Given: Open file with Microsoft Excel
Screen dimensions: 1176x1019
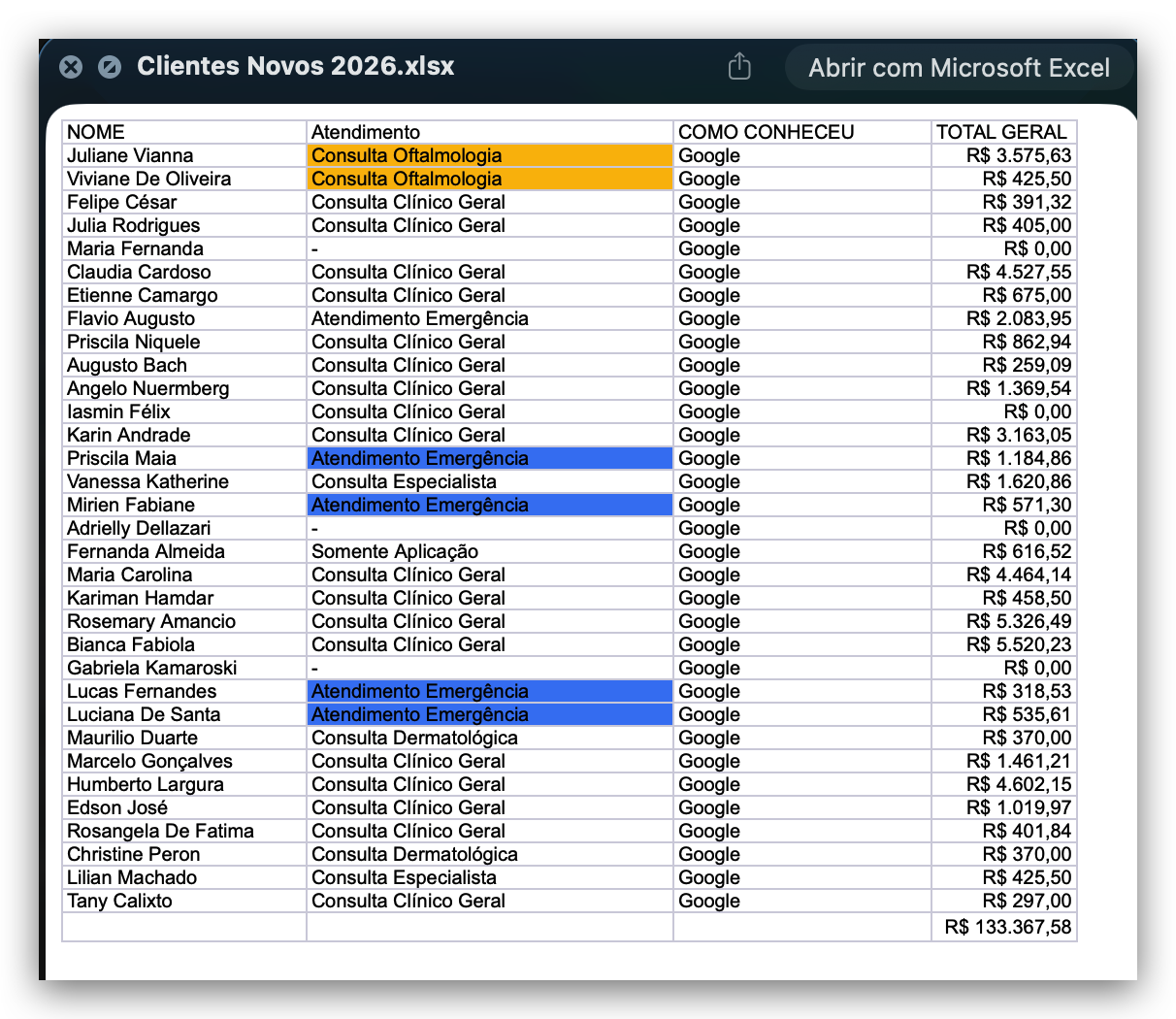Looking at the screenshot, I should (x=959, y=68).
